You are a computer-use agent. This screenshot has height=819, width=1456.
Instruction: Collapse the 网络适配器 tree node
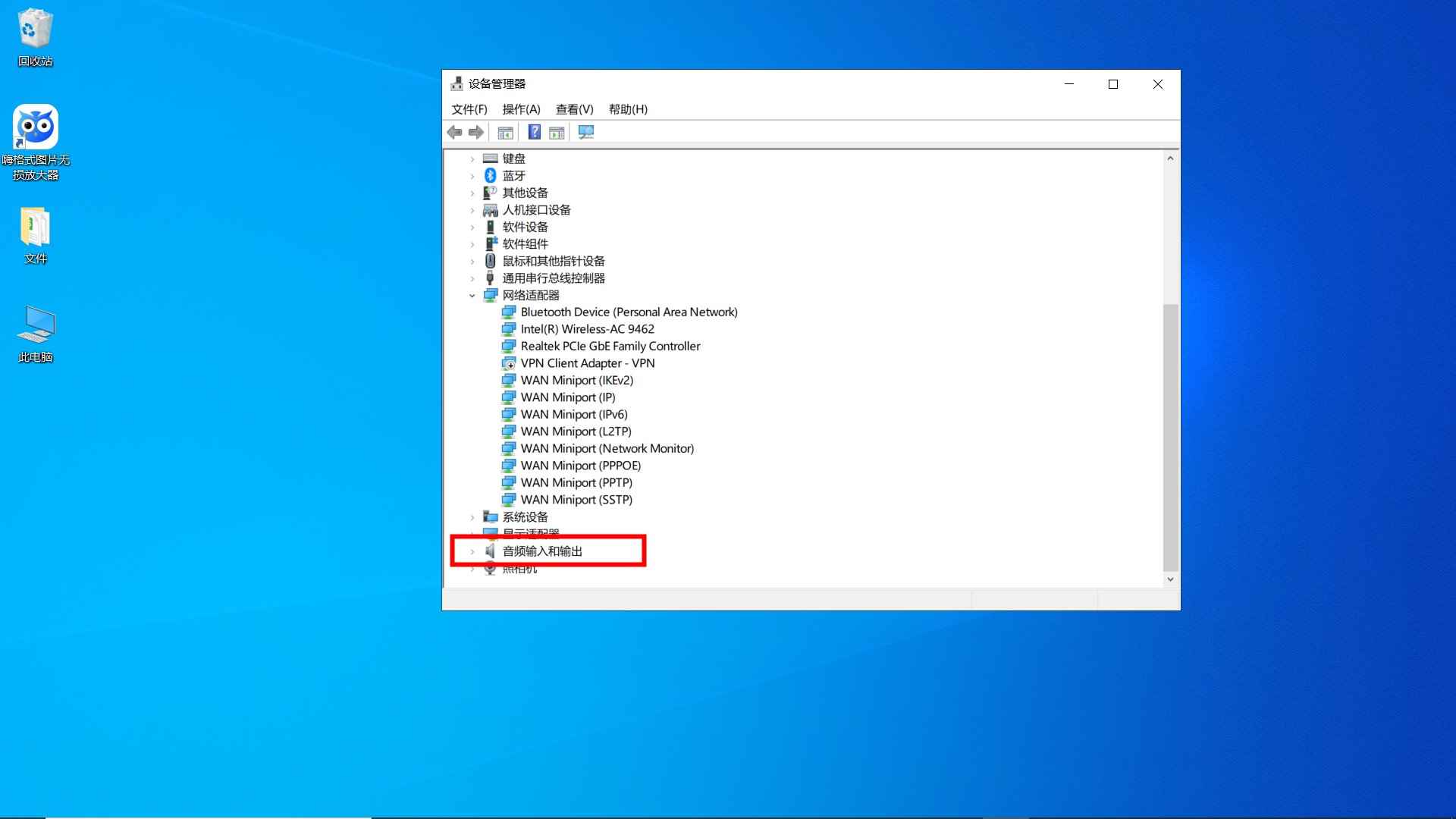(x=472, y=296)
